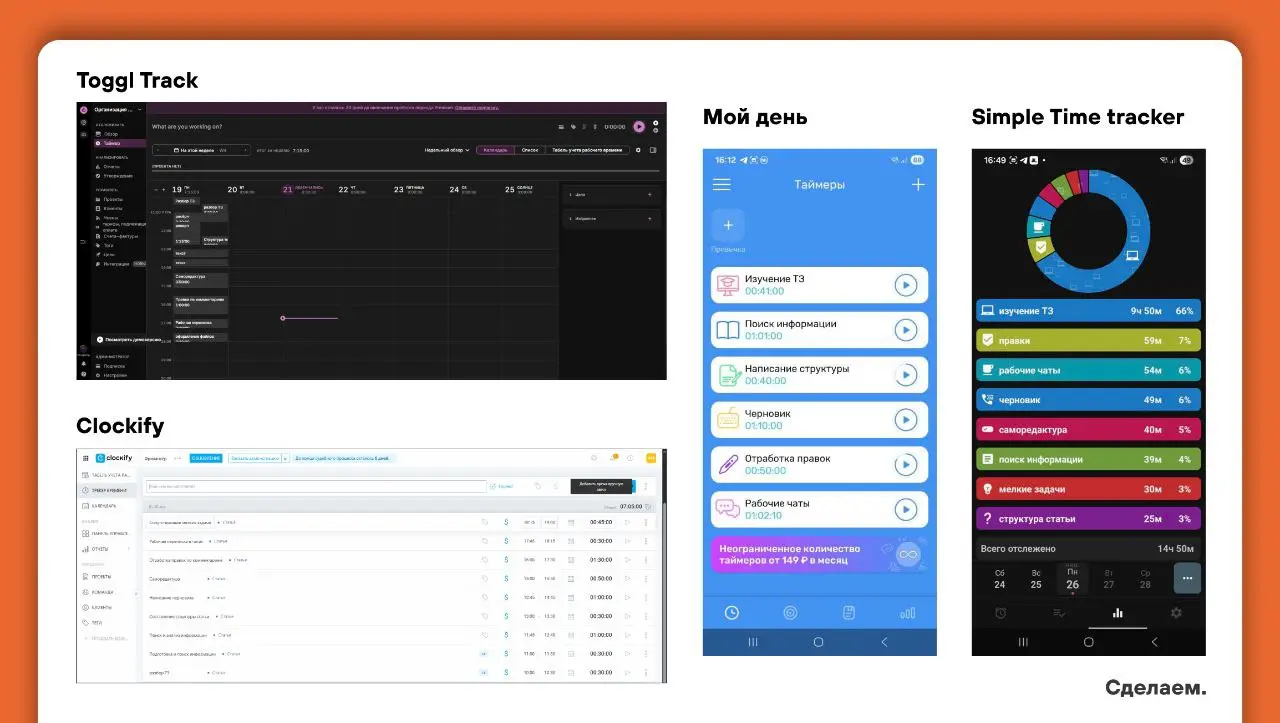Open the statistics chart tab in Simple Time Tracker
Screen dimensions: 1280x723
pyautogui.click(x=1117, y=613)
